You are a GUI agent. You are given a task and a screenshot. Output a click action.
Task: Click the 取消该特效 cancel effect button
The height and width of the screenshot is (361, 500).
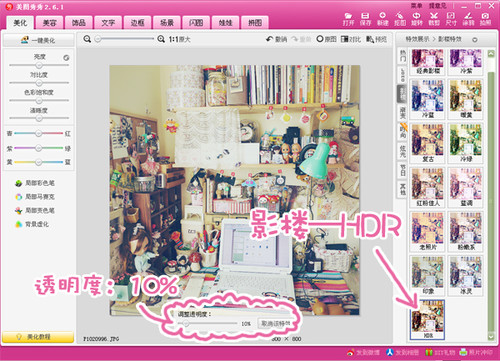(275, 324)
